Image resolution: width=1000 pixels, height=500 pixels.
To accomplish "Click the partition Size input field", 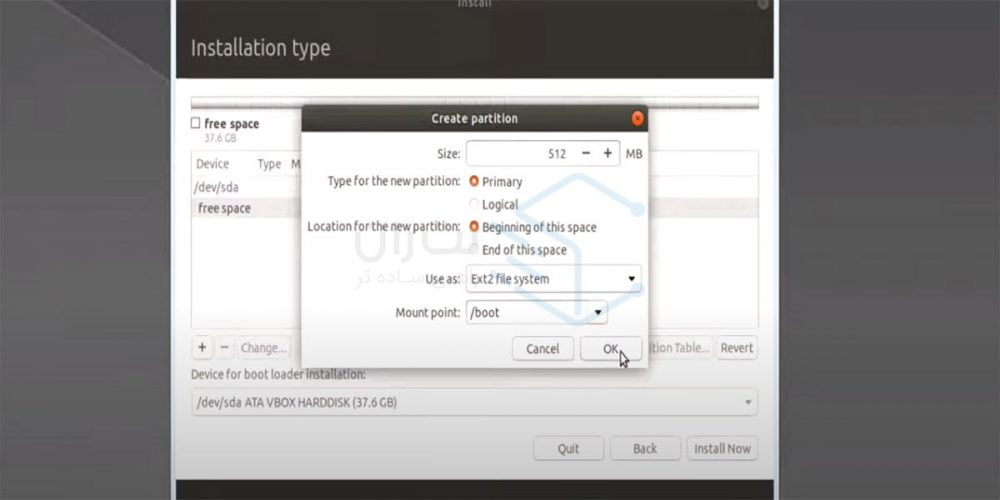I will coord(520,154).
